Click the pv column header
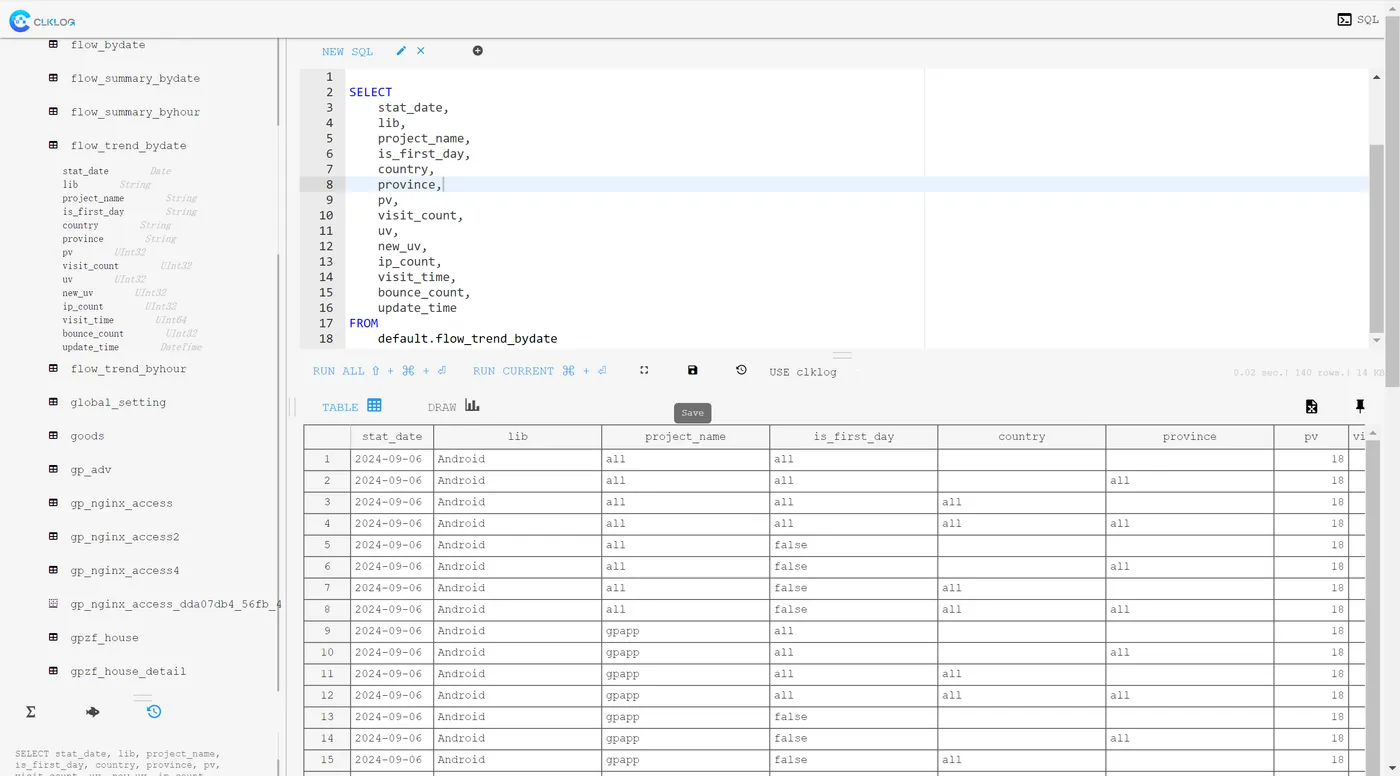 (1311, 437)
